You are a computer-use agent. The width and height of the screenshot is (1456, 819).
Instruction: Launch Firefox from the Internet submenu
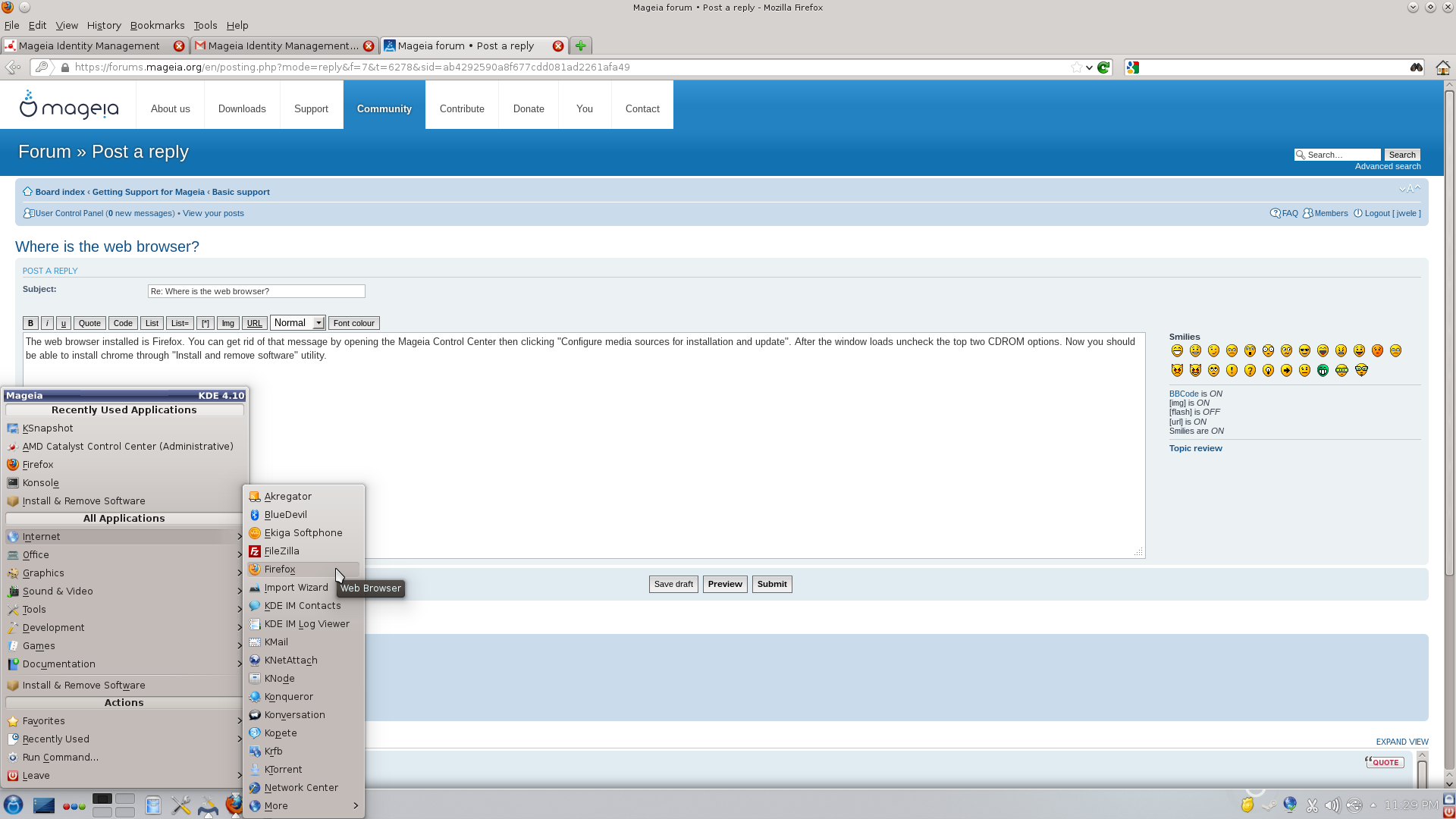point(303,570)
